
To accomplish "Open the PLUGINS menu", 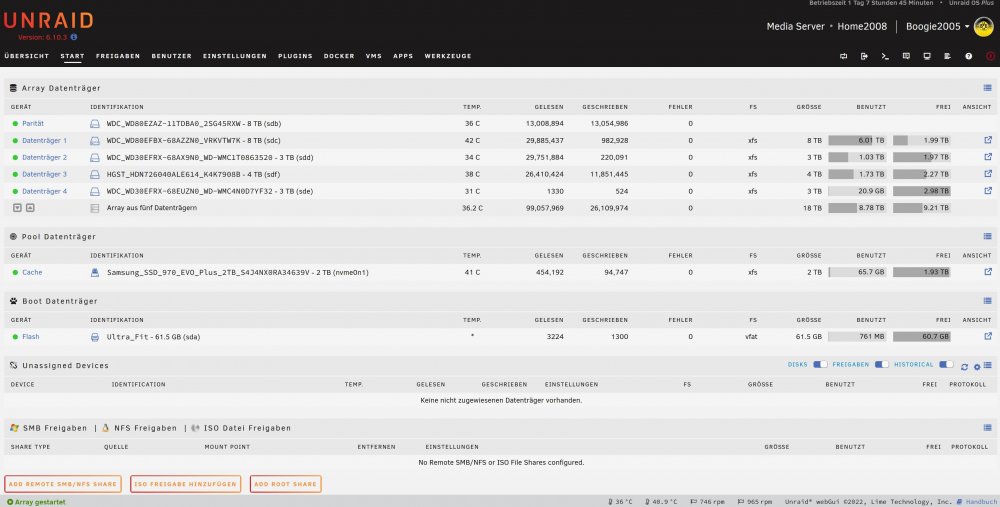I will pyautogui.click(x=295, y=56).
